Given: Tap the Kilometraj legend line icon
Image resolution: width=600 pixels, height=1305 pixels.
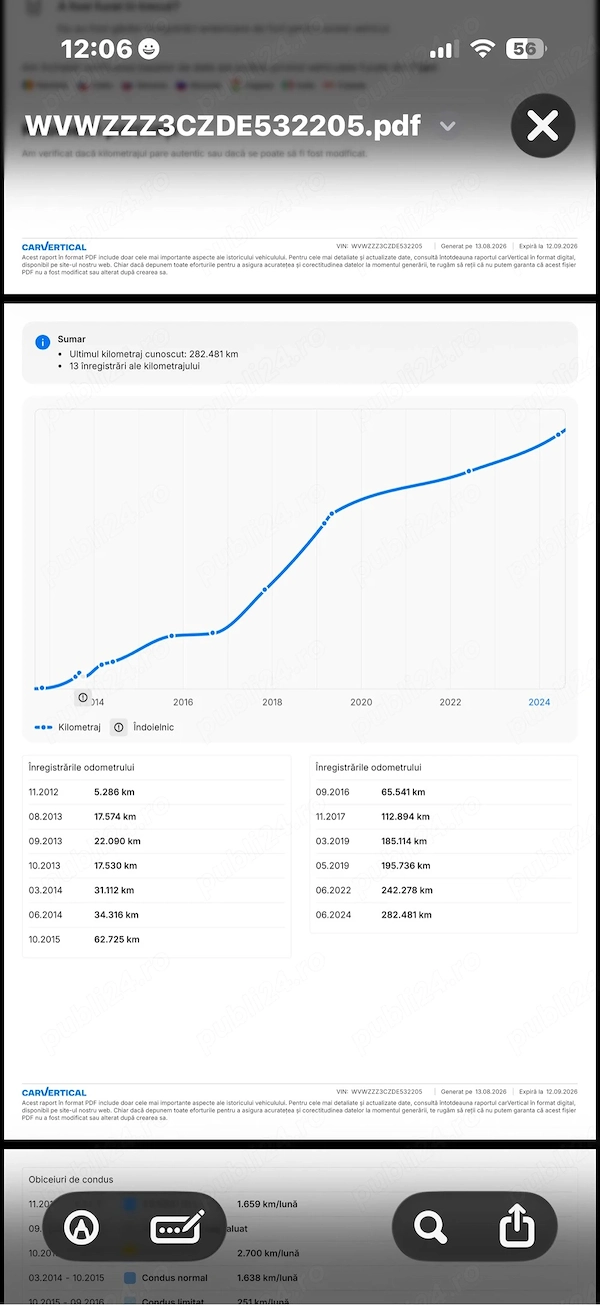Looking at the screenshot, I should [43, 727].
